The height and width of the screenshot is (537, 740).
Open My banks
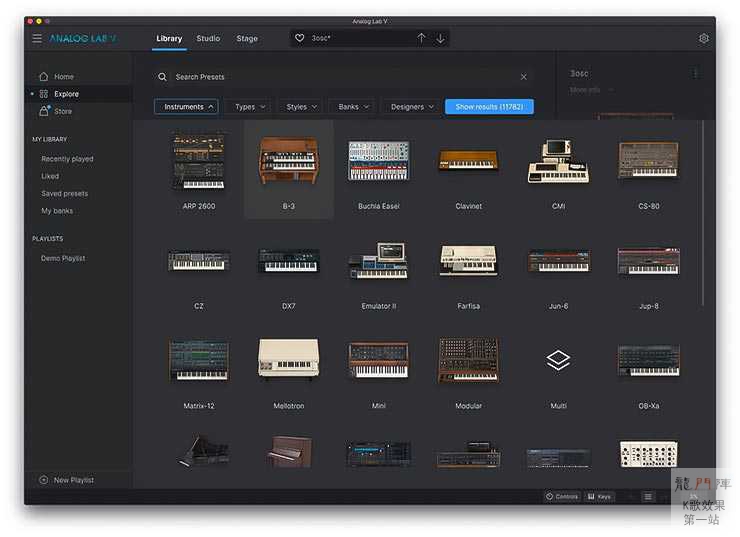(x=57, y=211)
